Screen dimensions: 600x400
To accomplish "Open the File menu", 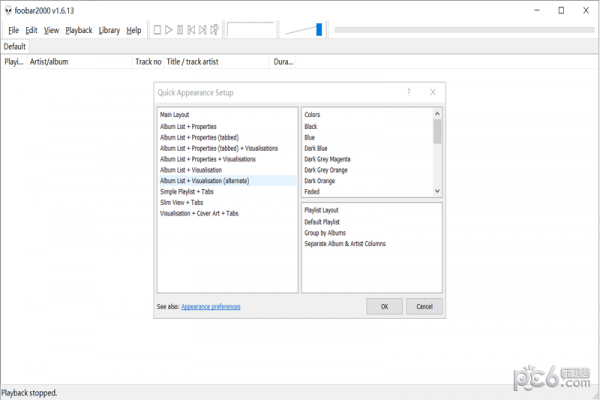I will pos(13,30).
